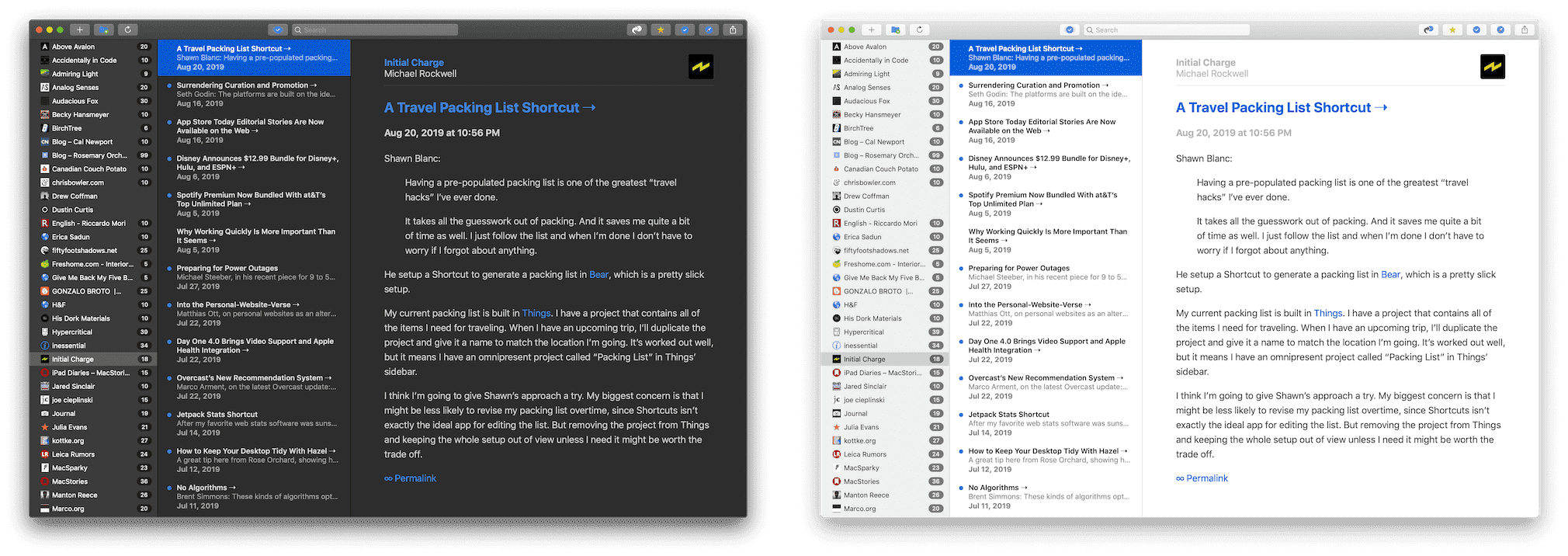This screenshot has width=1568, height=556.
Task: Click Initial Charge feed logo in dark article pane
Action: (701, 67)
